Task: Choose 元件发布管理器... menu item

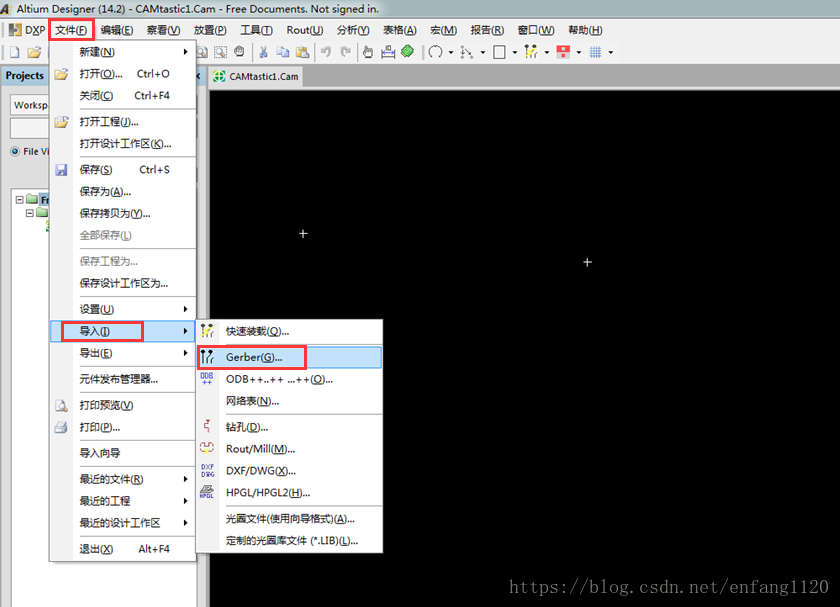Action: 123,379
